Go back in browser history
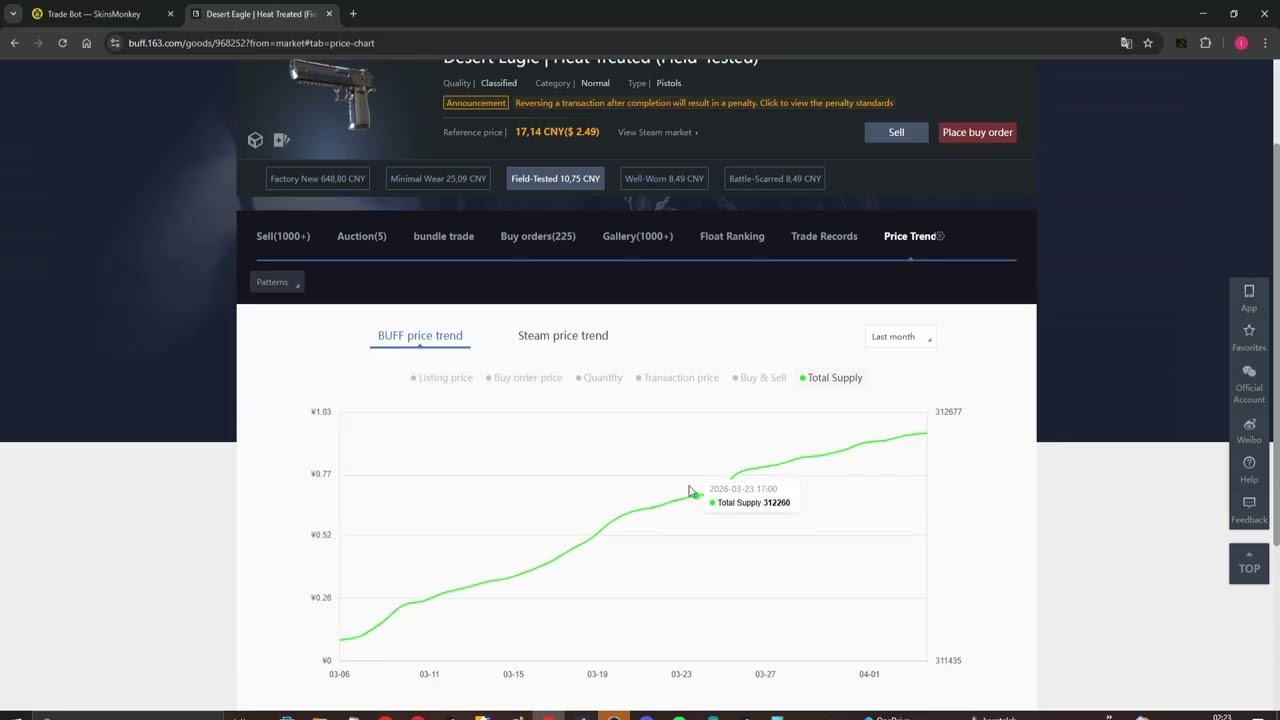Screen dimensions: 1280x720 (x=14, y=43)
